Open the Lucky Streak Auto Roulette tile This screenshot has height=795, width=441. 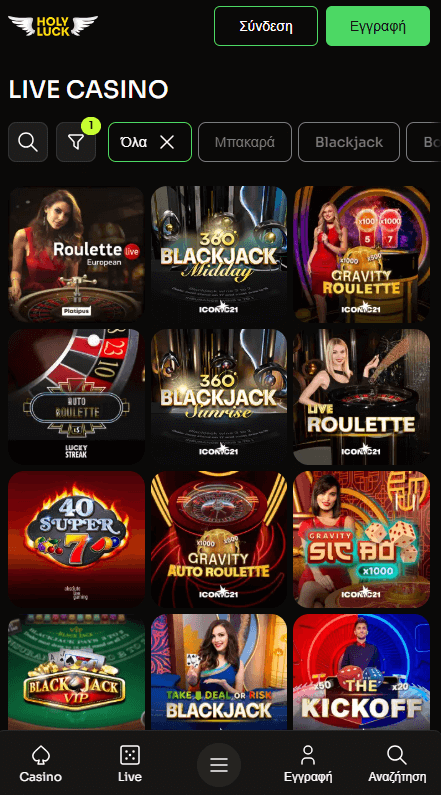coord(77,396)
